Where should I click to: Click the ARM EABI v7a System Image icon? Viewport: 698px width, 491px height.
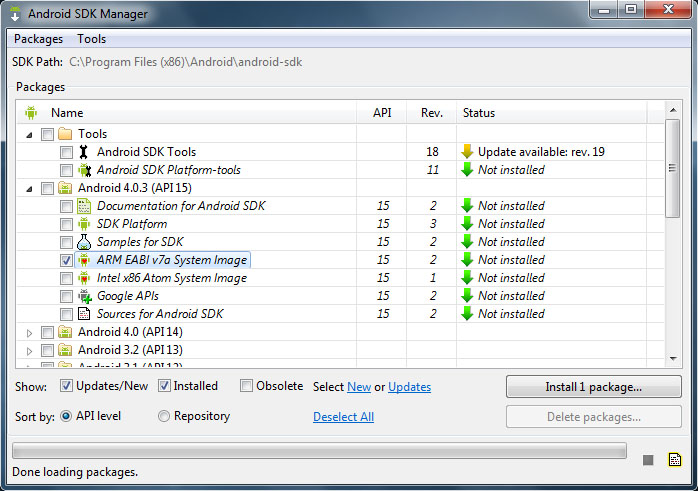(84, 260)
